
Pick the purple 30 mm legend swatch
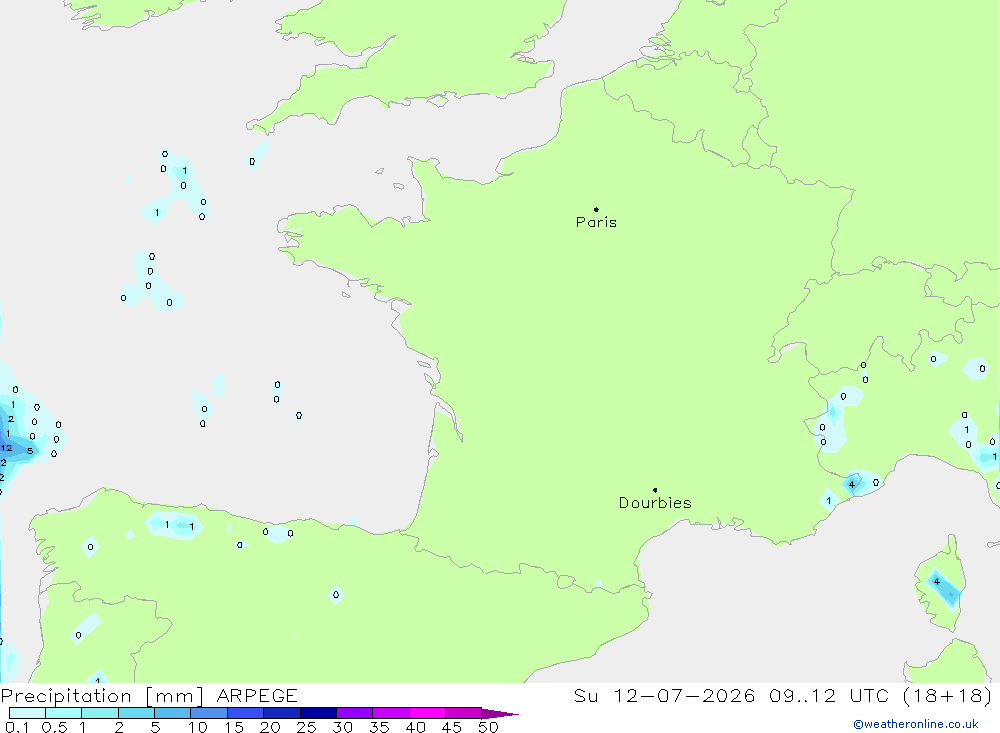(355, 713)
